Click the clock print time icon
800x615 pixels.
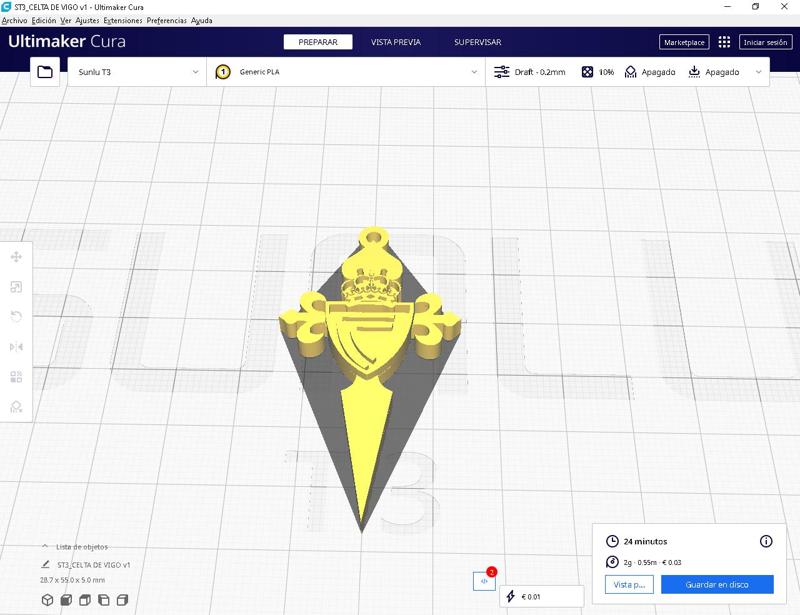pos(612,541)
